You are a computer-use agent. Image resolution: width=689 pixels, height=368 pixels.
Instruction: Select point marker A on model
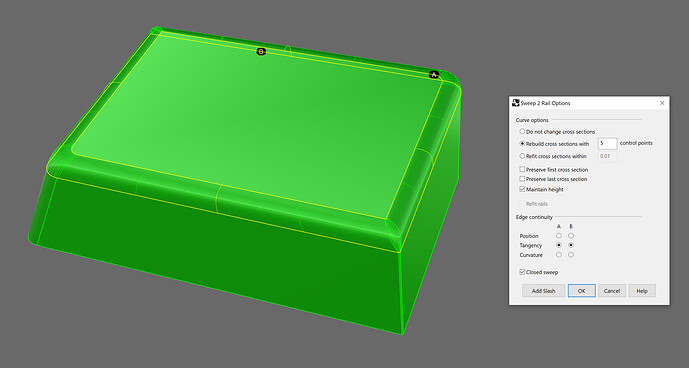click(x=434, y=75)
